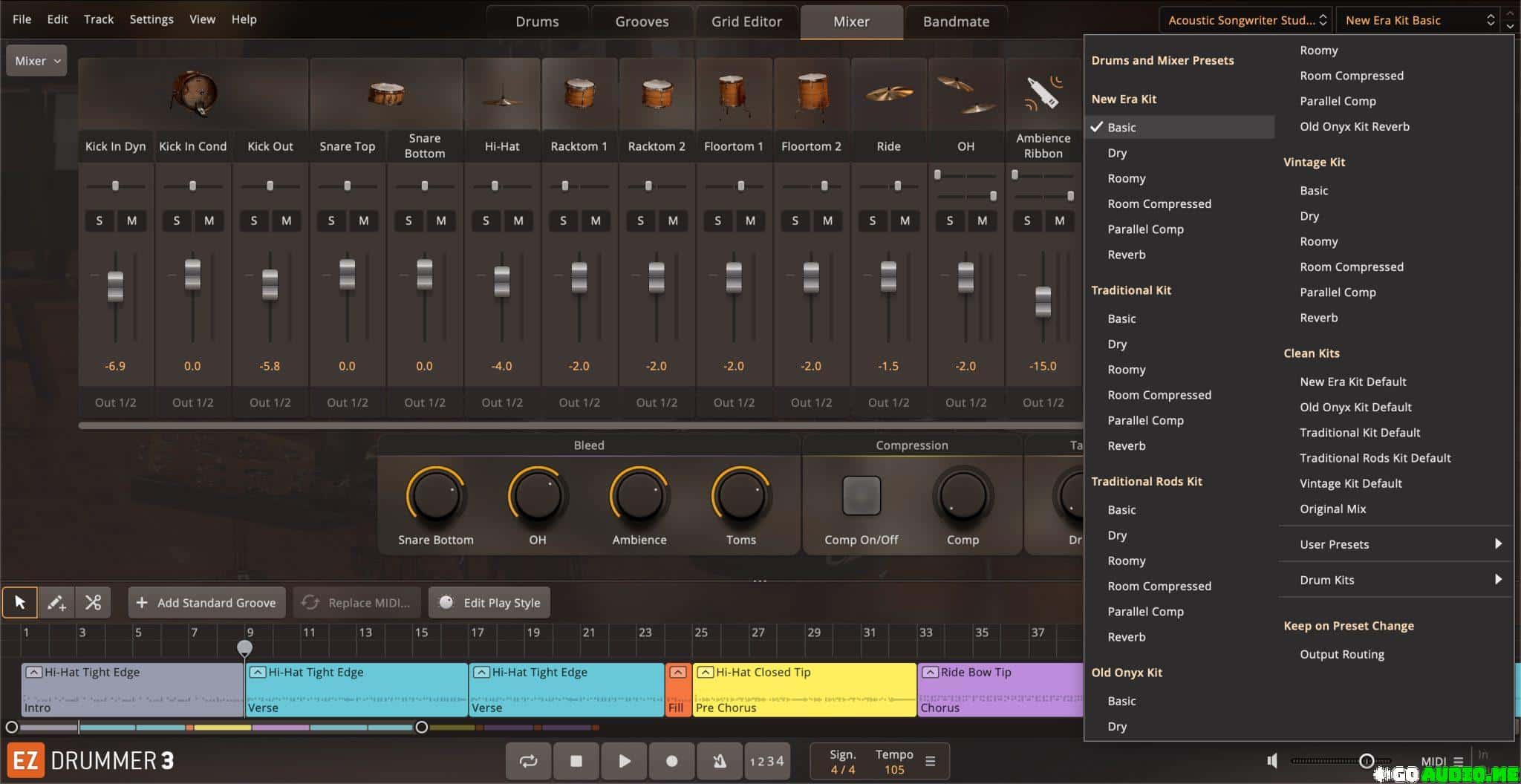Open the New Era Kit Basic preset dropdown
Image resolution: width=1521 pixels, height=784 pixels.
1419,20
